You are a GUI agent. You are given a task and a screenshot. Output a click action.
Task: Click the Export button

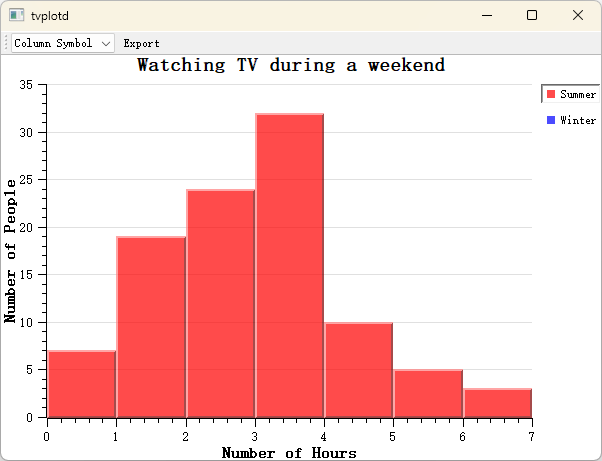coord(141,43)
